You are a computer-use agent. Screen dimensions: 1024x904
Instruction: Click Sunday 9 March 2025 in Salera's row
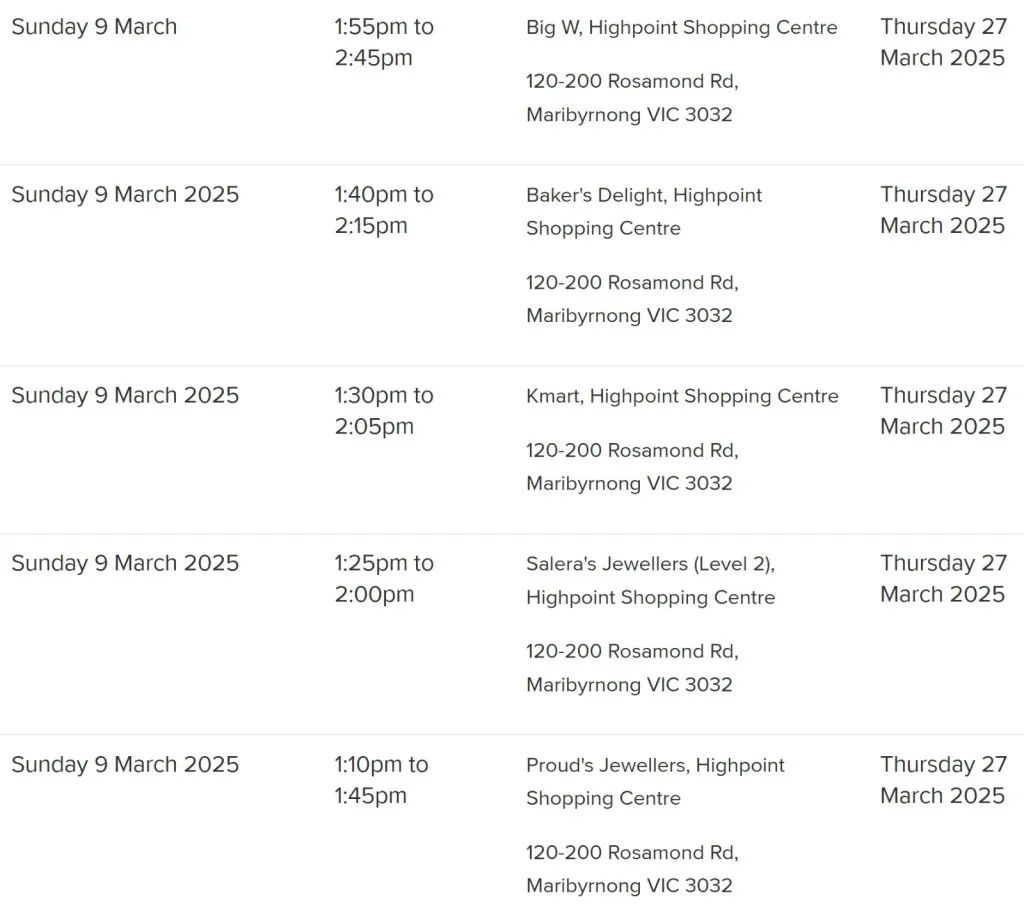pyautogui.click(x=125, y=563)
